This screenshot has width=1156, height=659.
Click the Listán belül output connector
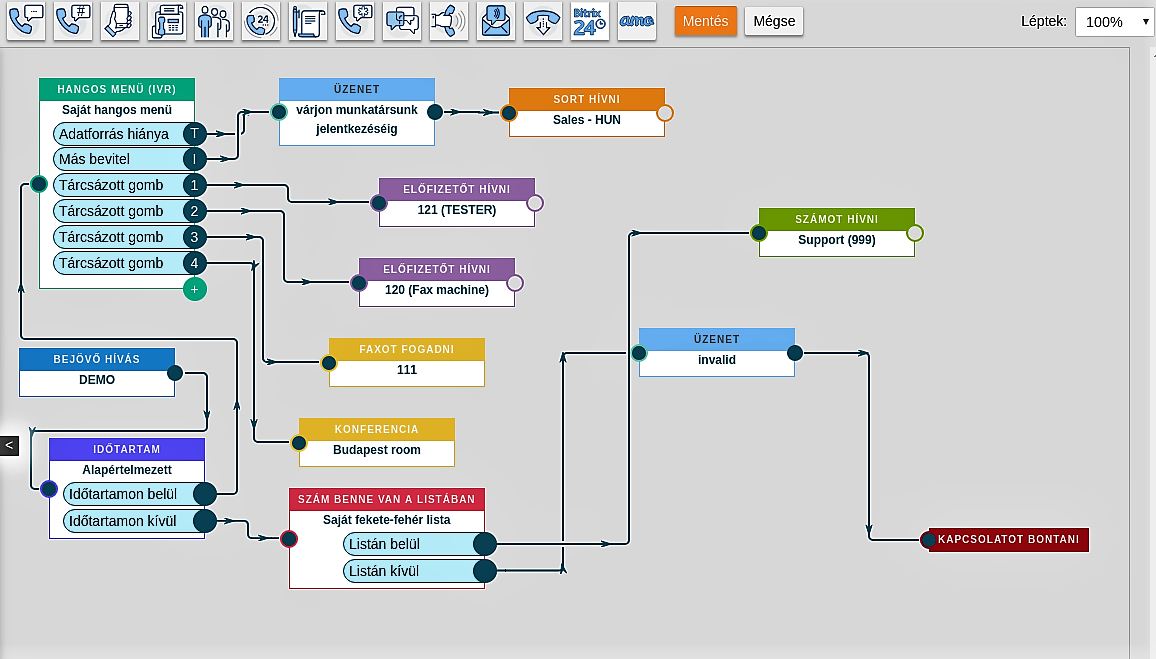tap(484, 544)
